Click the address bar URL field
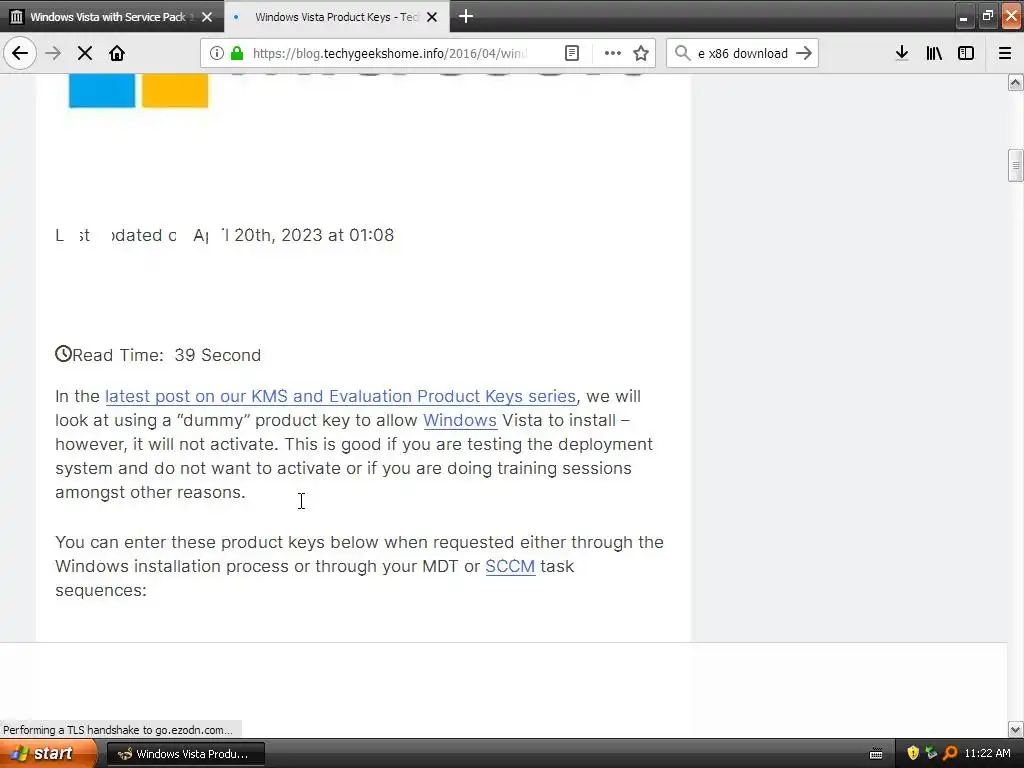1024x768 pixels. [389, 53]
